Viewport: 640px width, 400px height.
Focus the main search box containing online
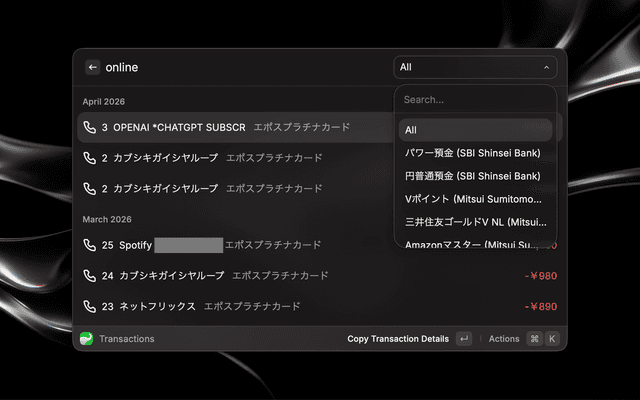coord(240,67)
